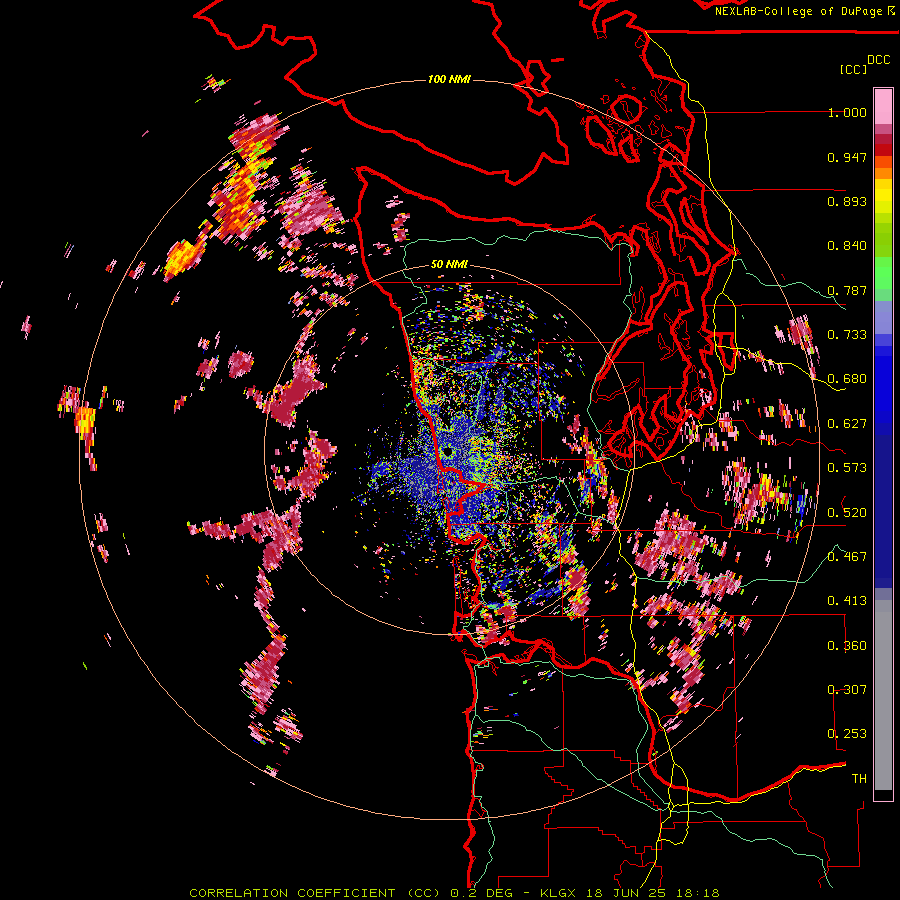Click the Correlation Coefficient caption at bottom
Image resolution: width=900 pixels, height=900 pixels.
pyautogui.click(x=453, y=893)
